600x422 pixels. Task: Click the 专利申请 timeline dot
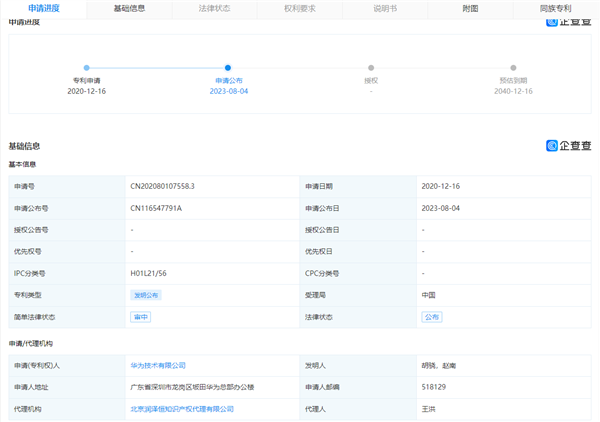click(x=86, y=68)
